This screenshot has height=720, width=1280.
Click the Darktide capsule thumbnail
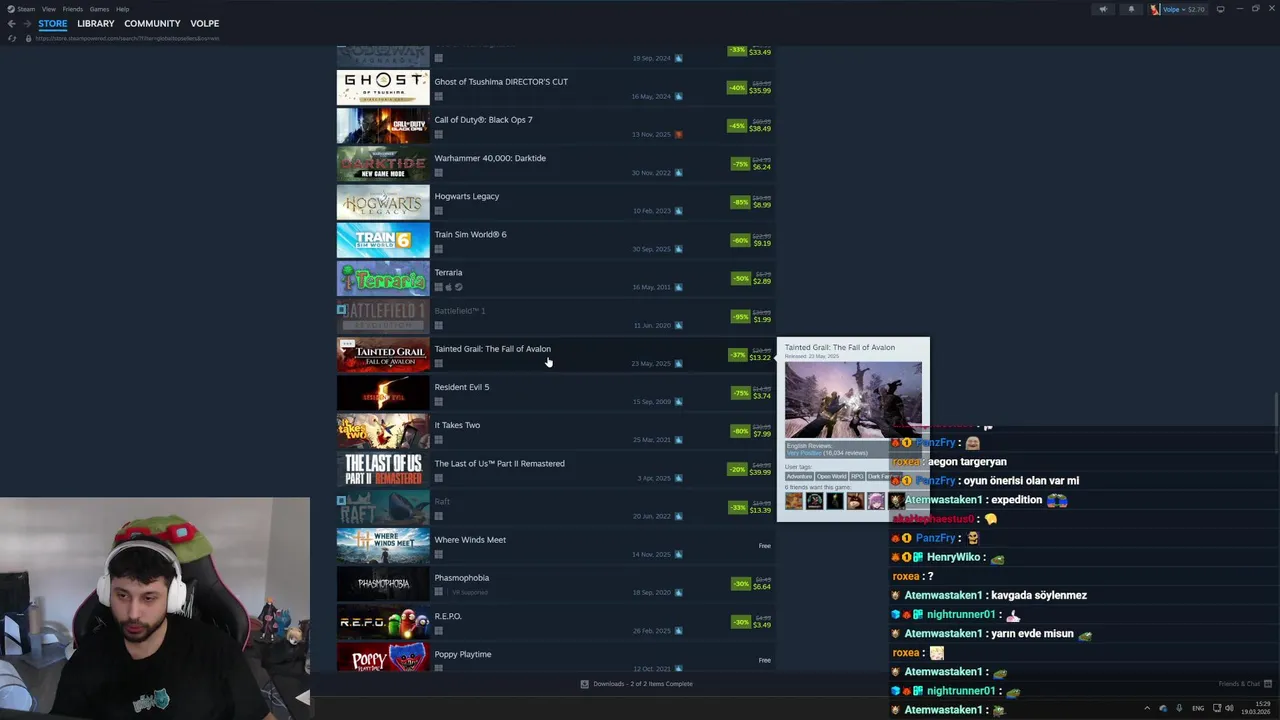pos(383,164)
